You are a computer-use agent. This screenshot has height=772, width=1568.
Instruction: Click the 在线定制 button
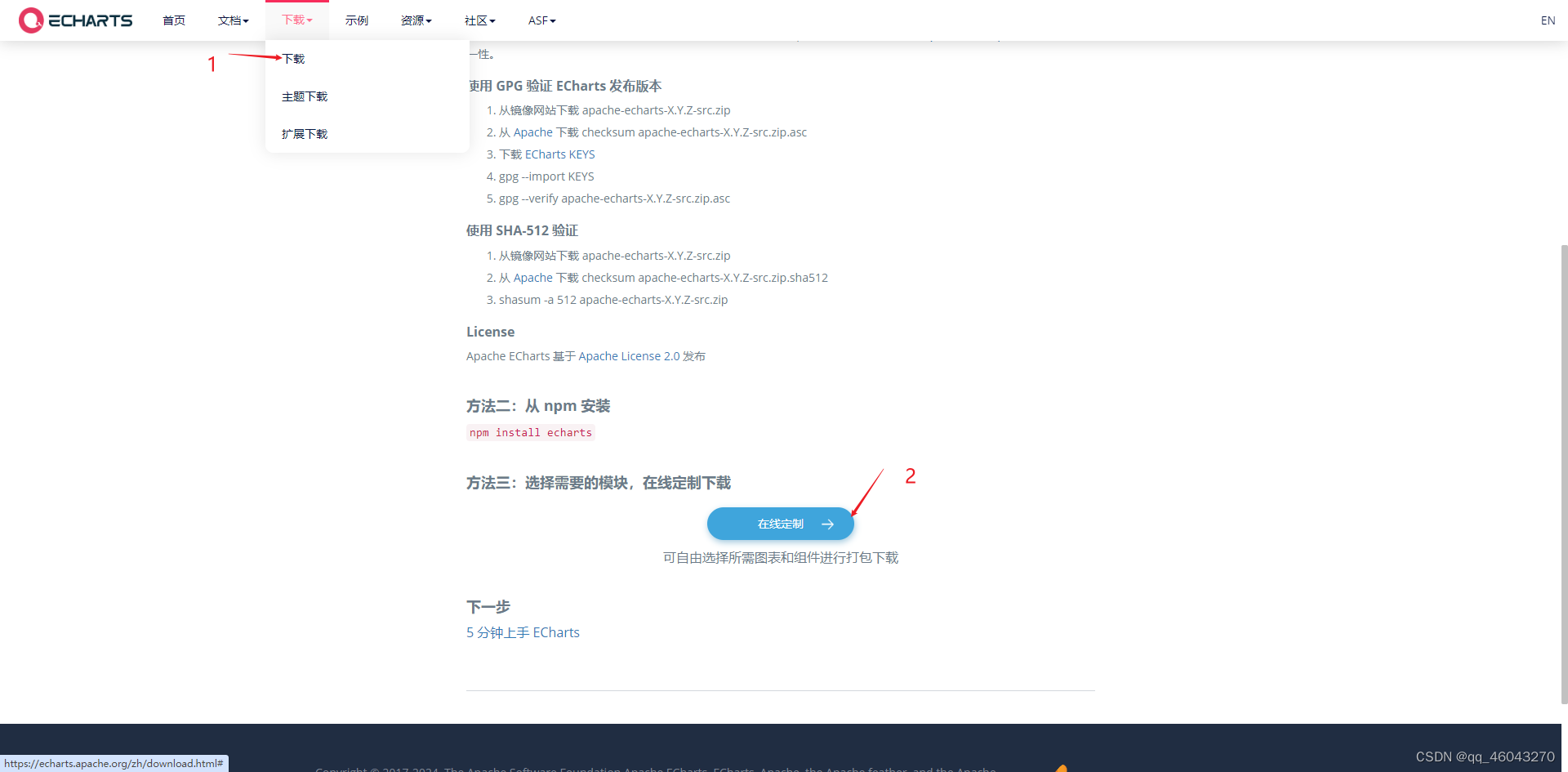pyautogui.click(x=781, y=524)
